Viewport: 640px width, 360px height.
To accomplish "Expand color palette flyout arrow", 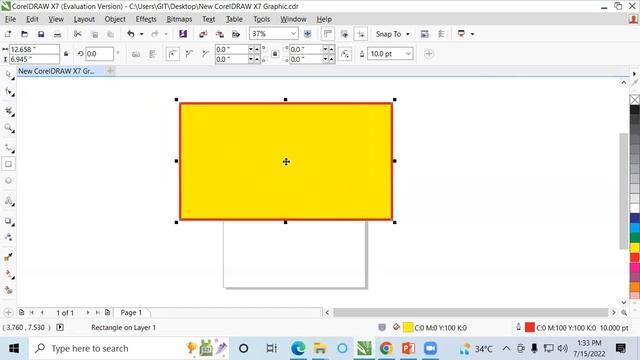I will point(634,74).
